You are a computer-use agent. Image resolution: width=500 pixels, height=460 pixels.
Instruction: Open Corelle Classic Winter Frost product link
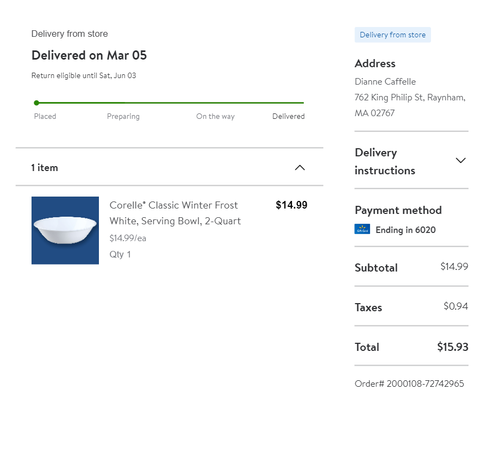tap(175, 213)
